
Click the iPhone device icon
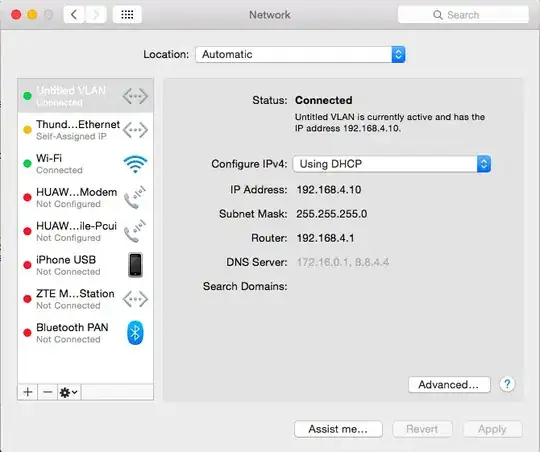(x=135, y=265)
